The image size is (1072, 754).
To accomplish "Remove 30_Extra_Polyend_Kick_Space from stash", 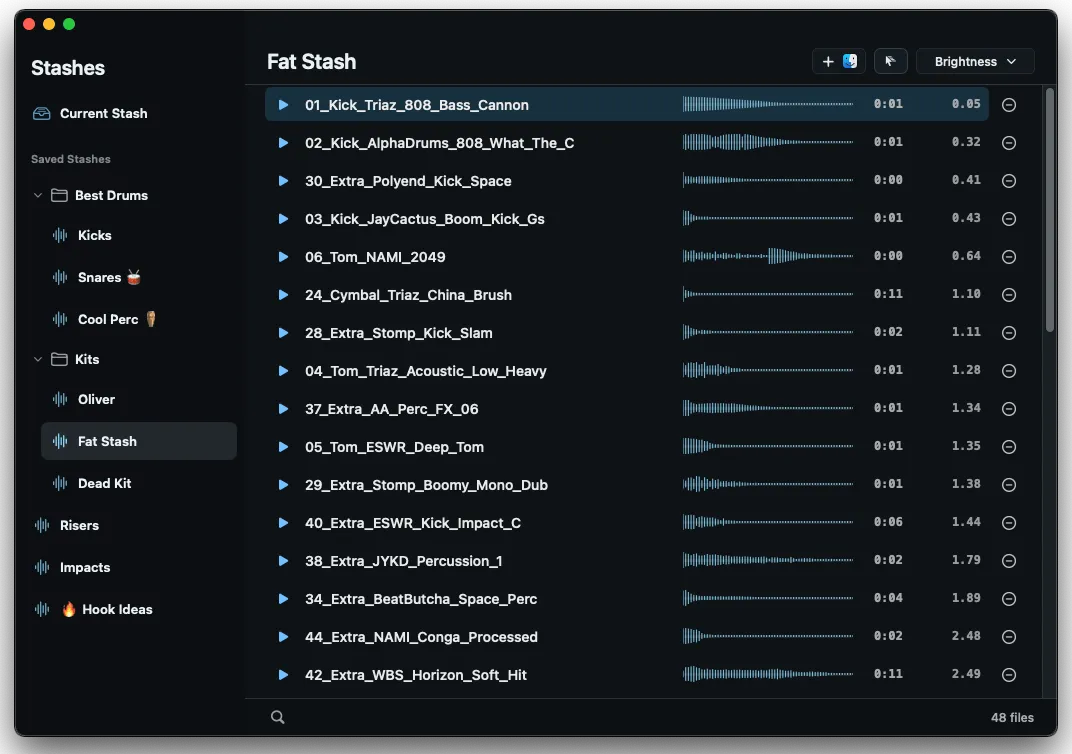I will click(x=1008, y=180).
